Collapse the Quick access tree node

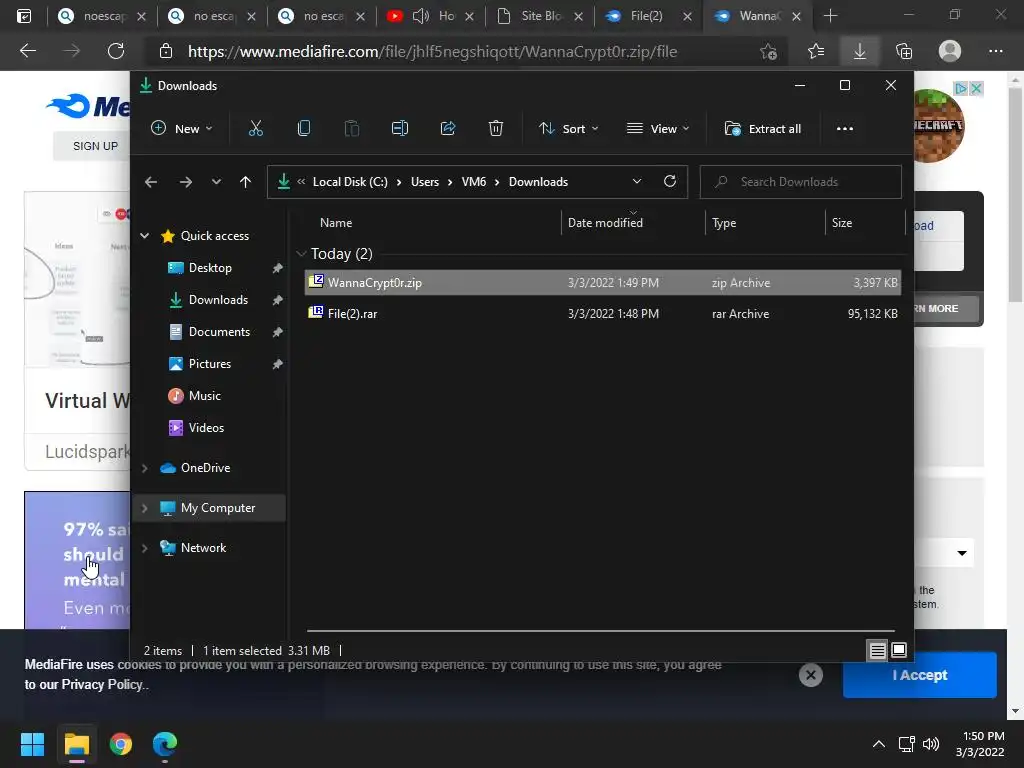(144, 236)
